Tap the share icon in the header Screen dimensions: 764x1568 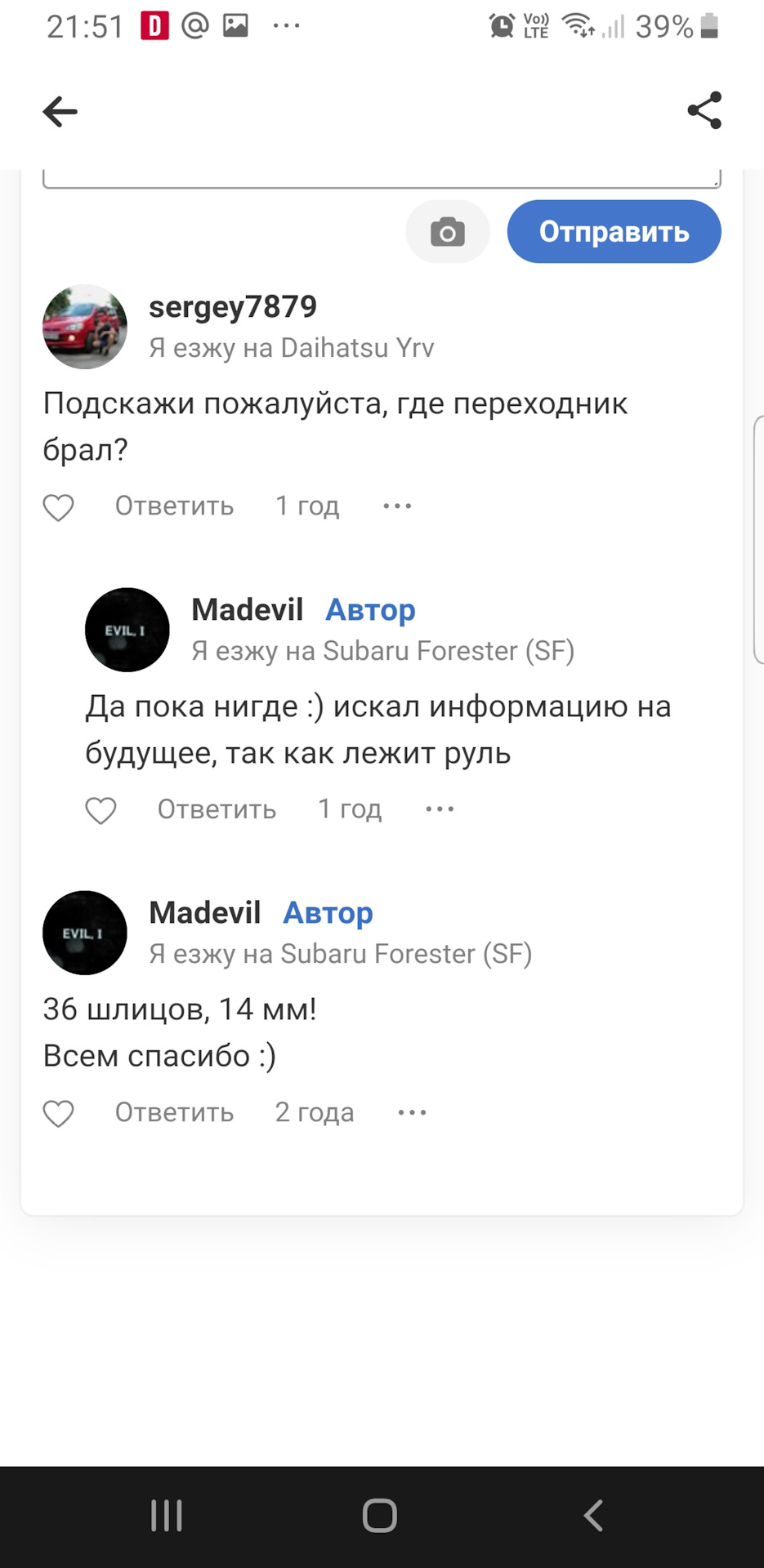coord(704,110)
